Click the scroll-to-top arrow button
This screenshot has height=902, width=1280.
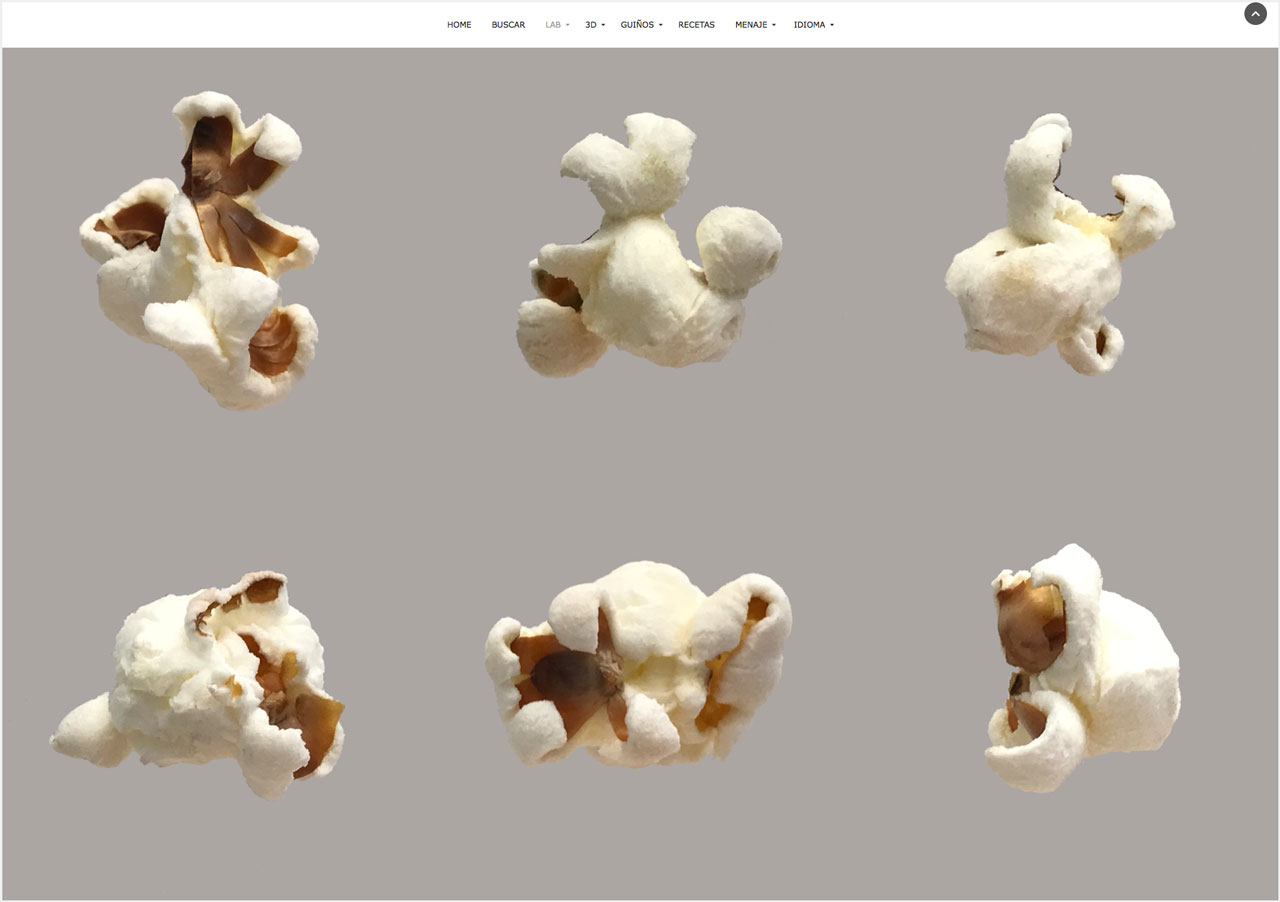pos(1255,14)
